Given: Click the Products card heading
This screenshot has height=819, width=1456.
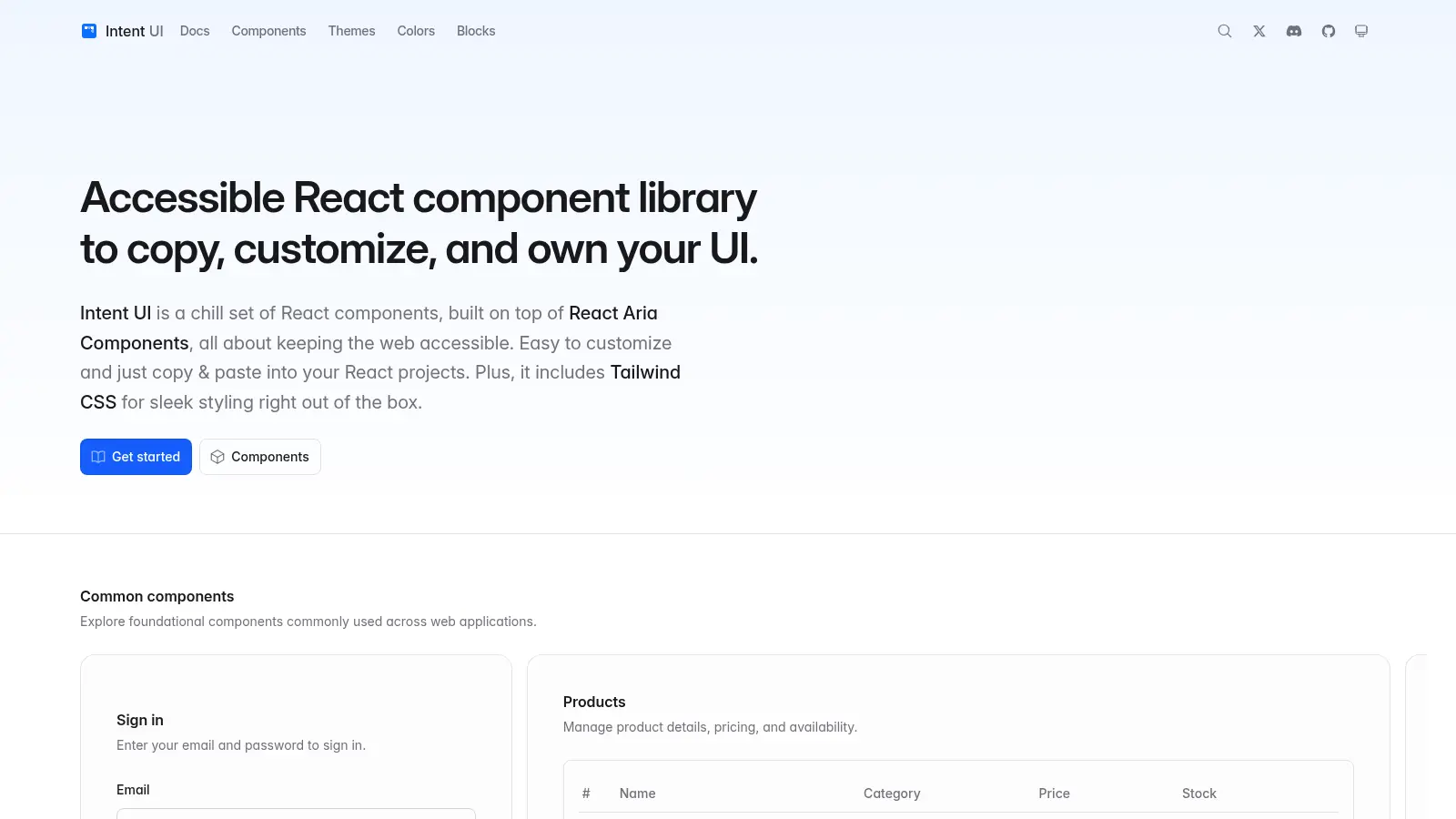Looking at the screenshot, I should click(594, 702).
